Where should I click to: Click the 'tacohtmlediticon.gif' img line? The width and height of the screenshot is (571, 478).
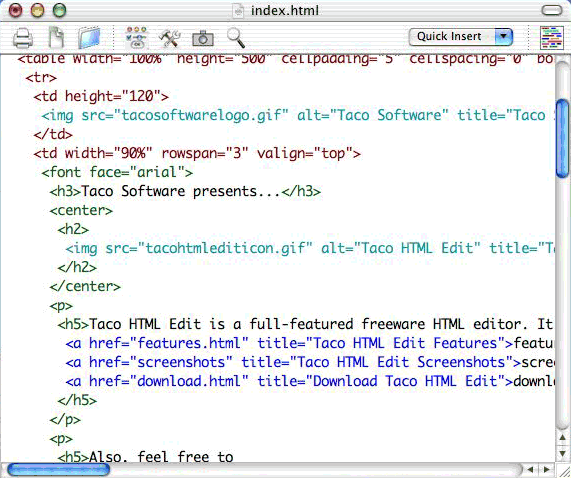click(310, 248)
